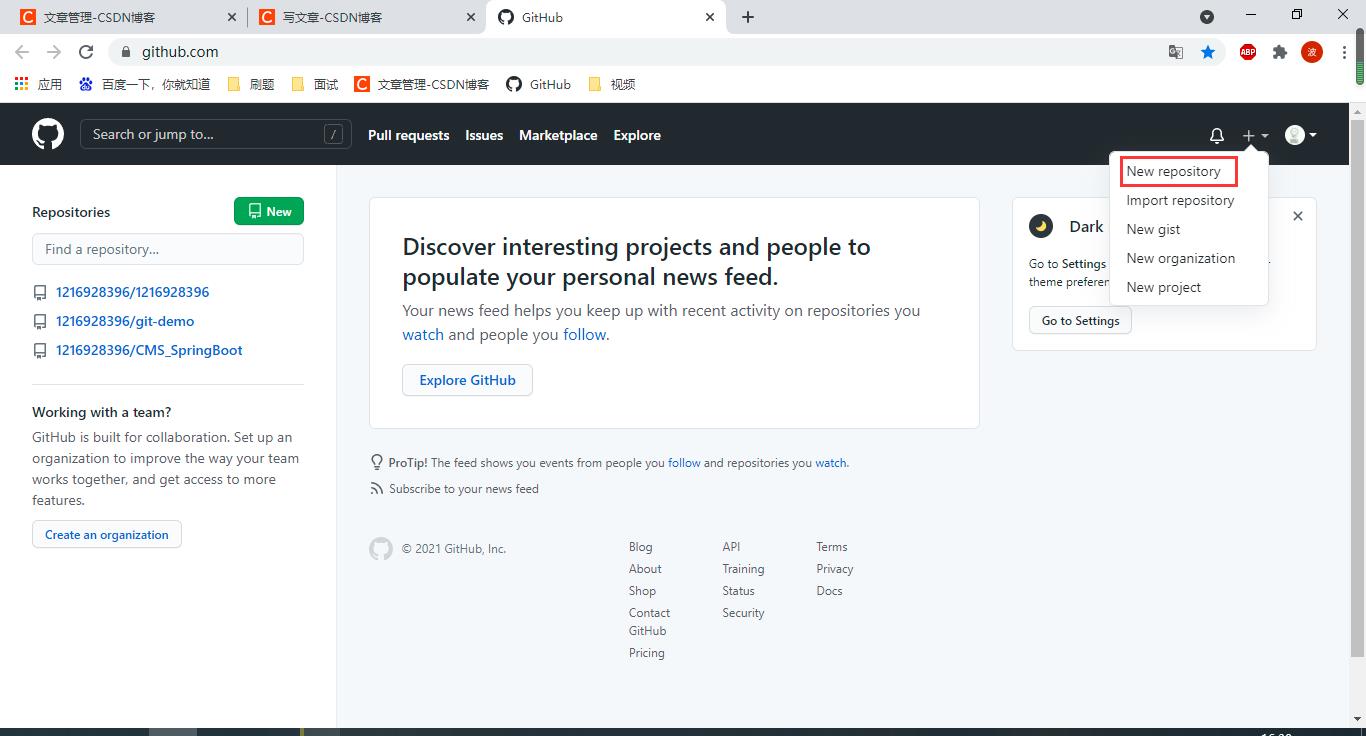Open the Terms footer link
The image size is (1366, 736).
click(831, 547)
